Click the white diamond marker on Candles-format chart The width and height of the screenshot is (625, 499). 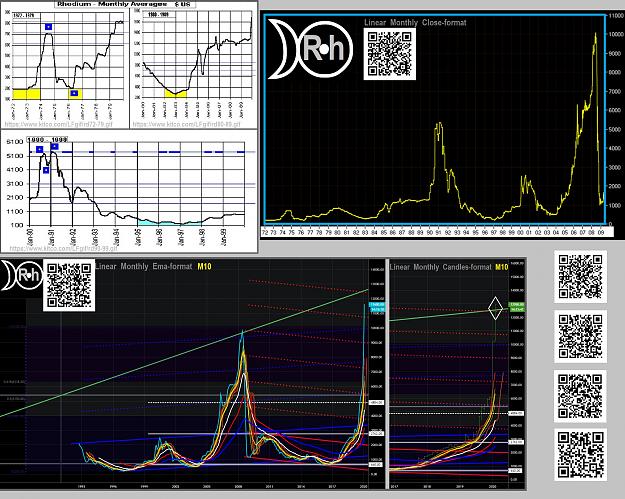[495, 308]
